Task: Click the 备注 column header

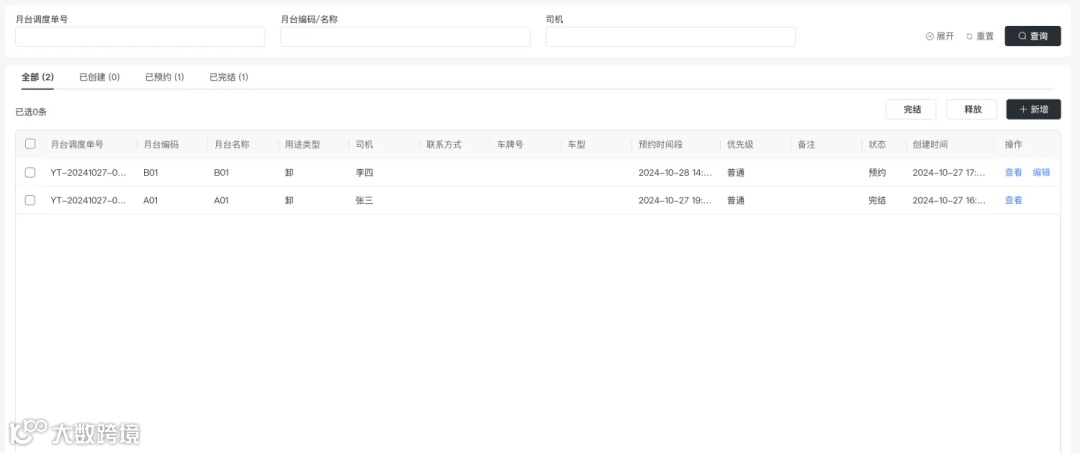Action: pyautogui.click(x=807, y=145)
